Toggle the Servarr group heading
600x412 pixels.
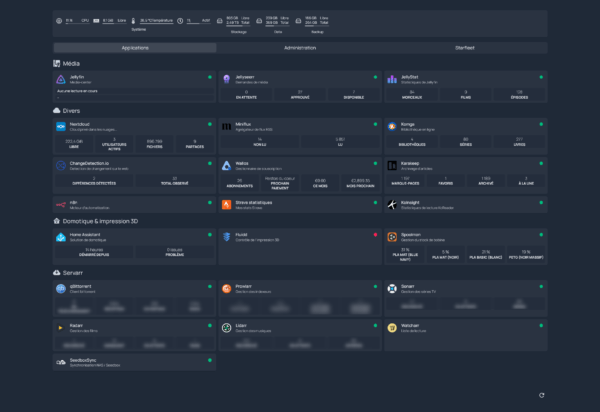coord(75,272)
